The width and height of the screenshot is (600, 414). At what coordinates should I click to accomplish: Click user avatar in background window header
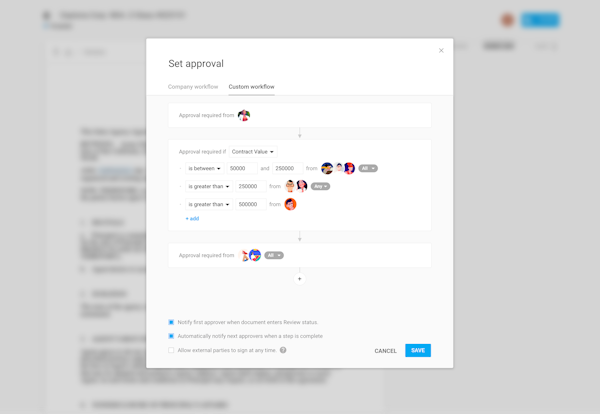click(507, 20)
